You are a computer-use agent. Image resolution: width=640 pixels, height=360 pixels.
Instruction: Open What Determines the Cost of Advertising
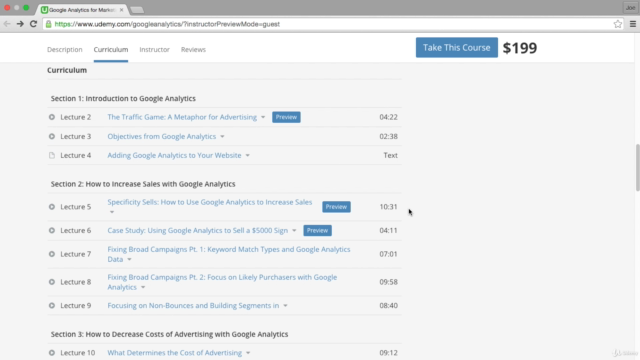click(x=175, y=353)
